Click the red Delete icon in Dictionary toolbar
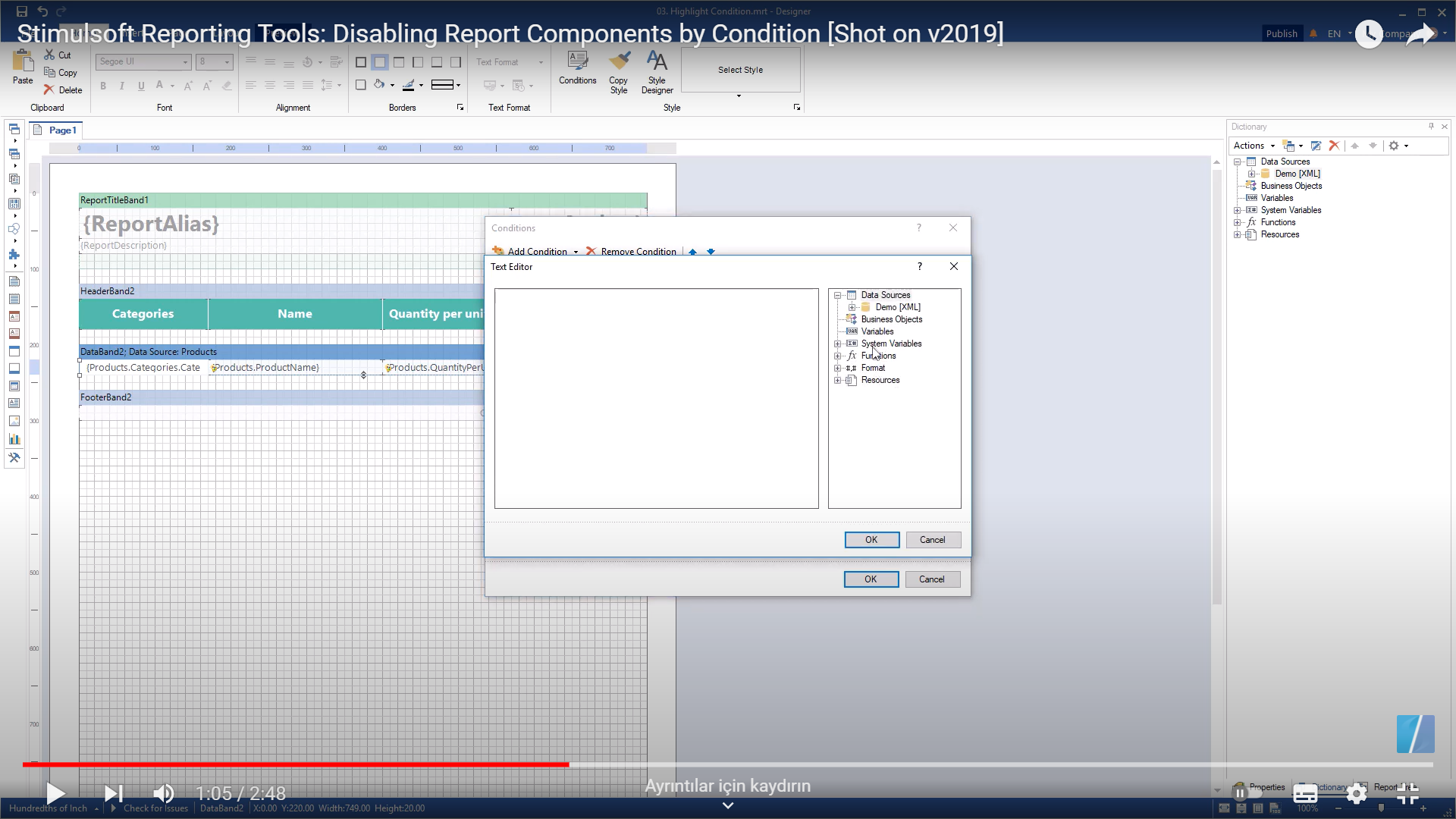The image size is (1456, 819). pos(1334,146)
